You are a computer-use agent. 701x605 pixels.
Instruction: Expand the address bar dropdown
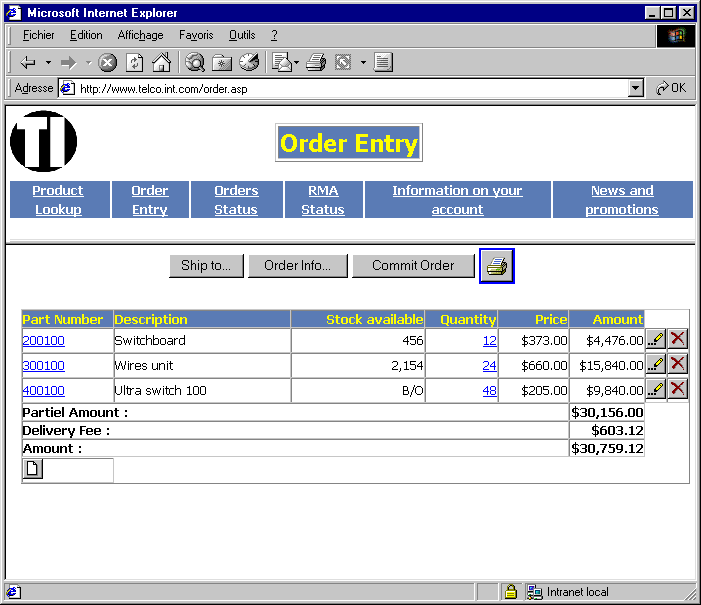635,88
